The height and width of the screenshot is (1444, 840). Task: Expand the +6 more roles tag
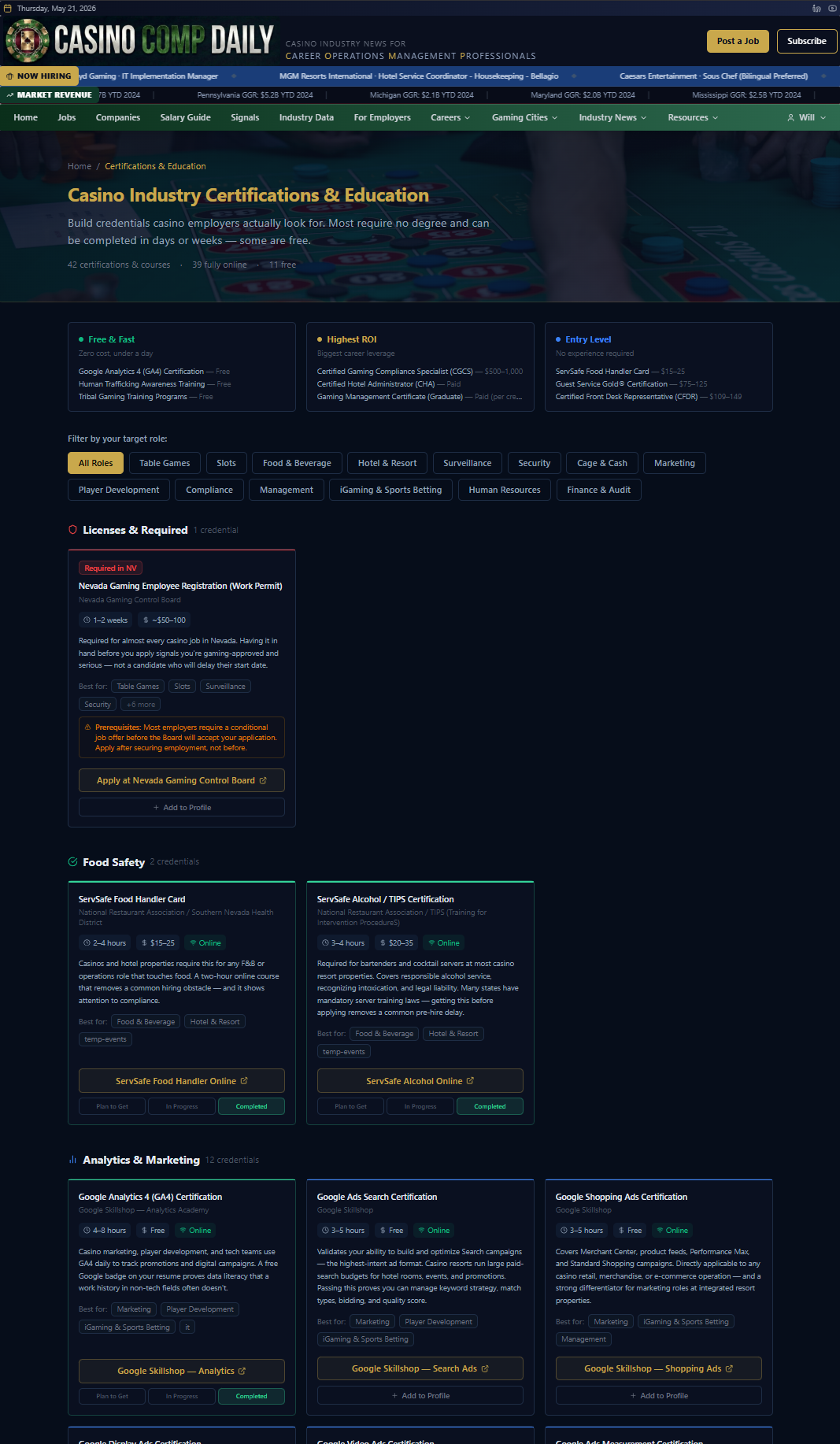pyautogui.click(x=141, y=705)
